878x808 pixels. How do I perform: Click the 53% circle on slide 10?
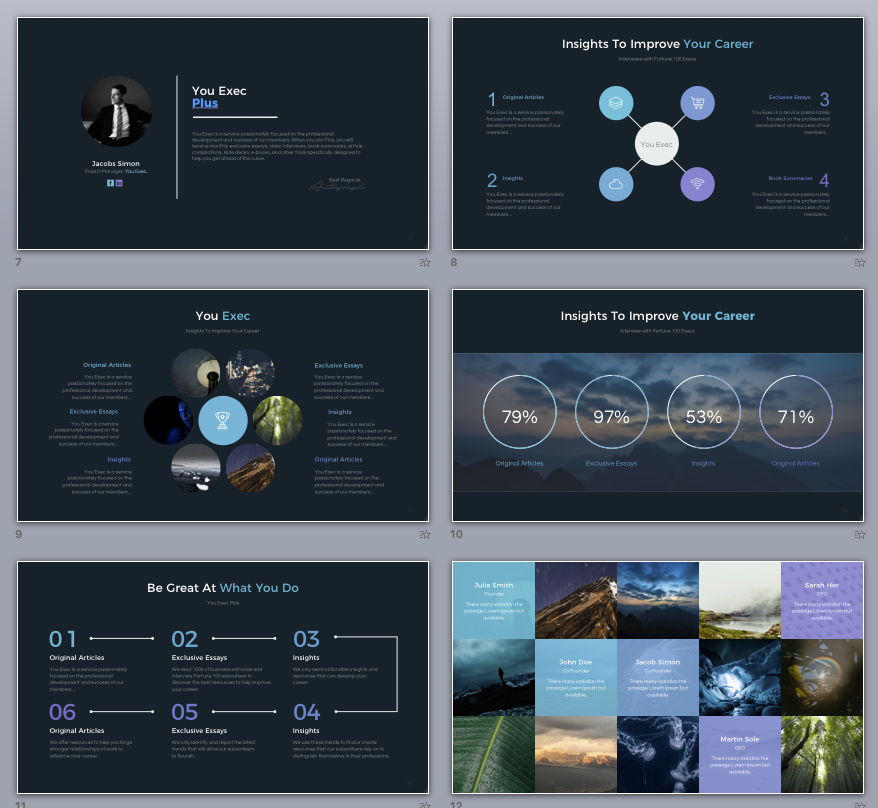703,412
